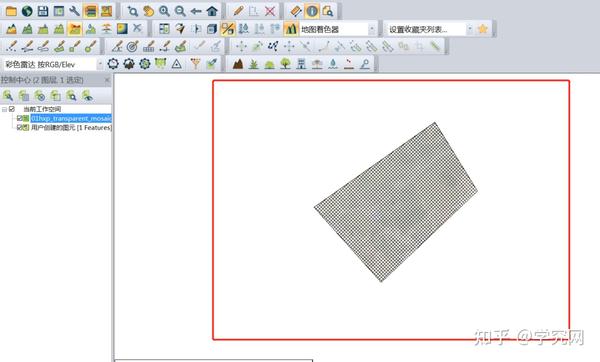Viewport: 600px width, 362px height.
Task: Select the 01hxp_transparent_mosaic layer
Action: tap(71, 118)
